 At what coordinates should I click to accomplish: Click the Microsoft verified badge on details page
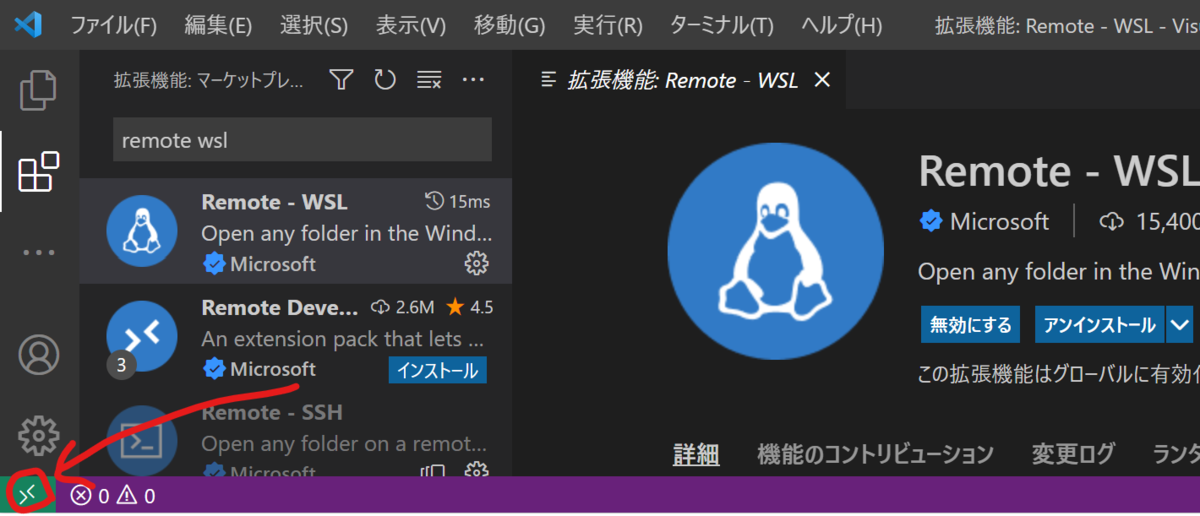pos(932,221)
